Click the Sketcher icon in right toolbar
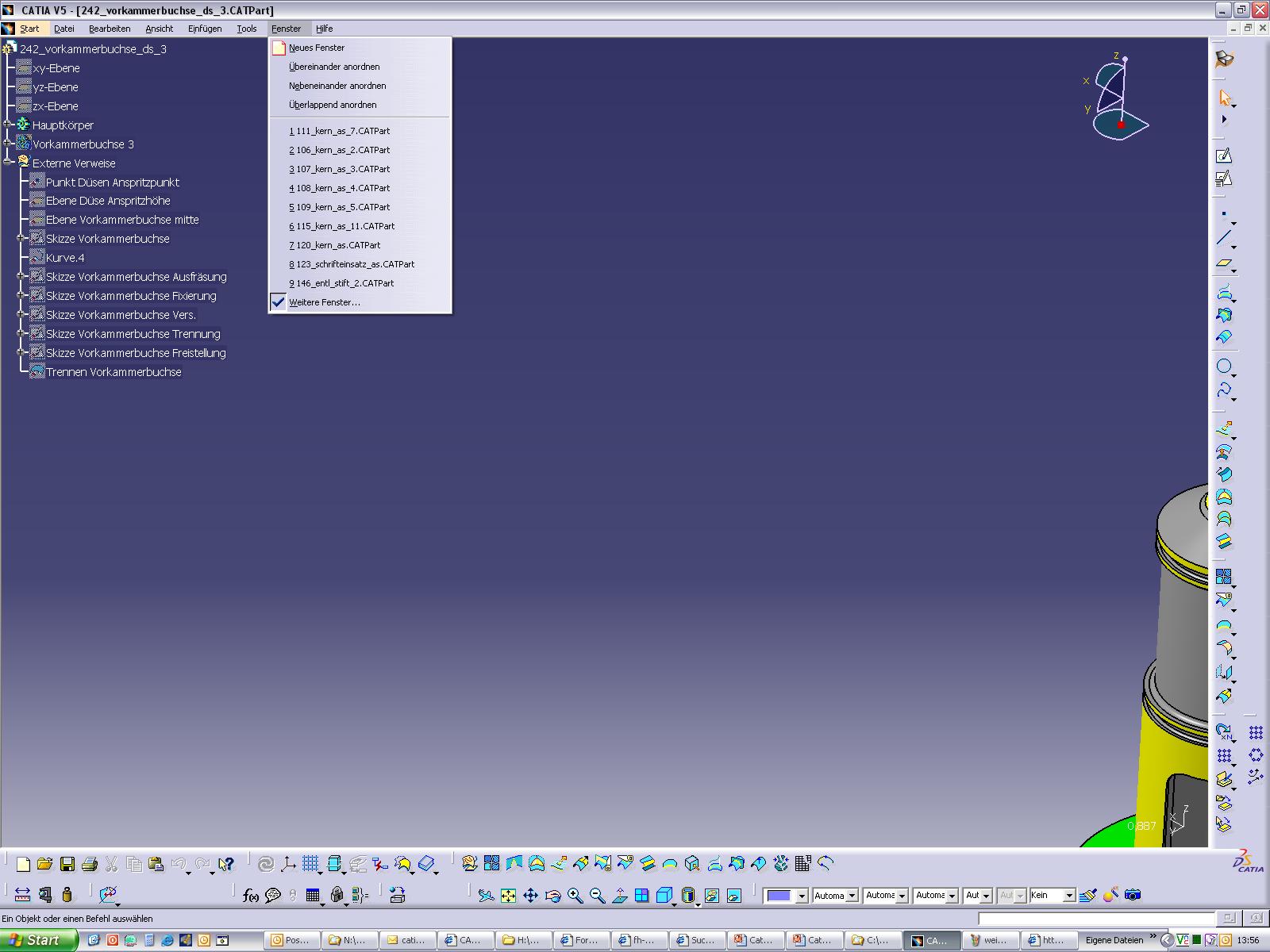 (x=1224, y=155)
